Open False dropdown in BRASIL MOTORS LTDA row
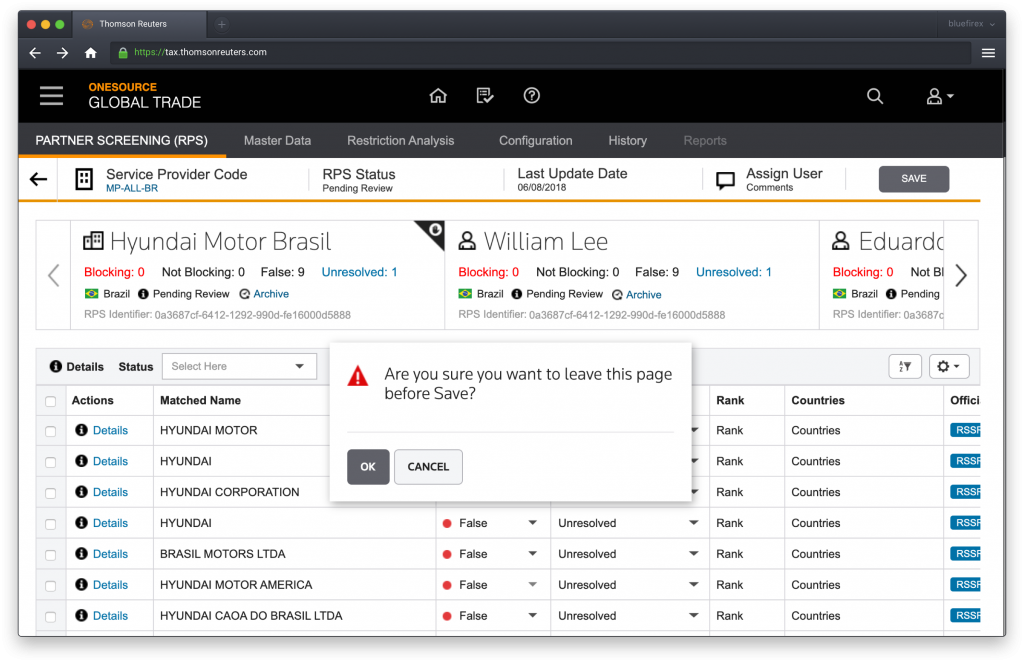The height and width of the screenshot is (662, 1024). (533, 554)
